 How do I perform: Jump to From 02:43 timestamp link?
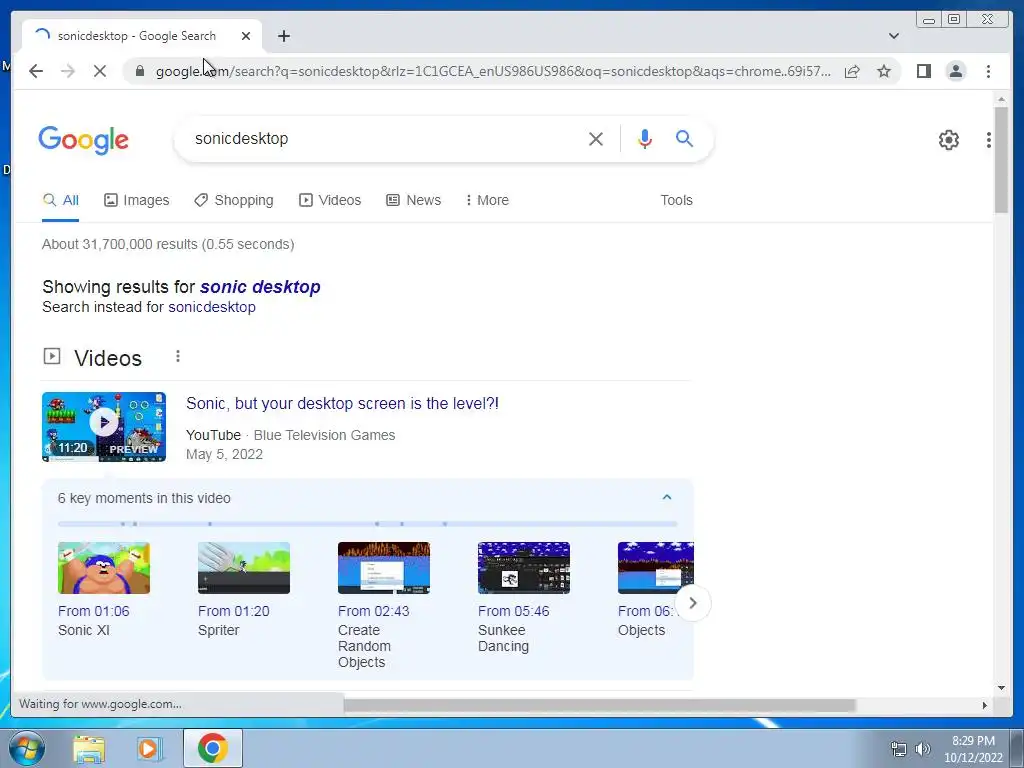(x=374, y=611)
